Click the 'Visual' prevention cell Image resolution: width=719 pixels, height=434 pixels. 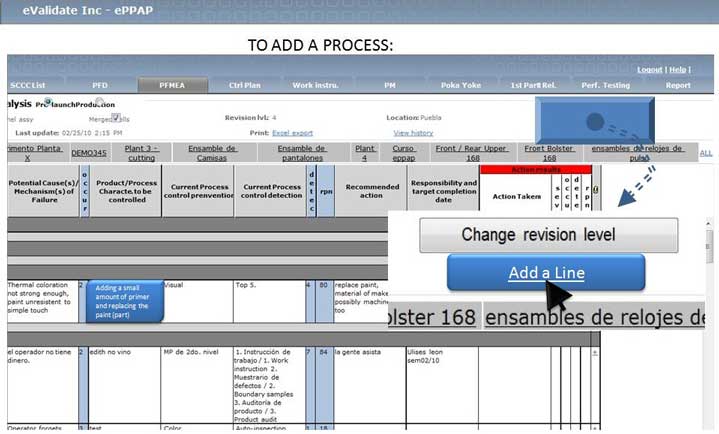(197, 301)
